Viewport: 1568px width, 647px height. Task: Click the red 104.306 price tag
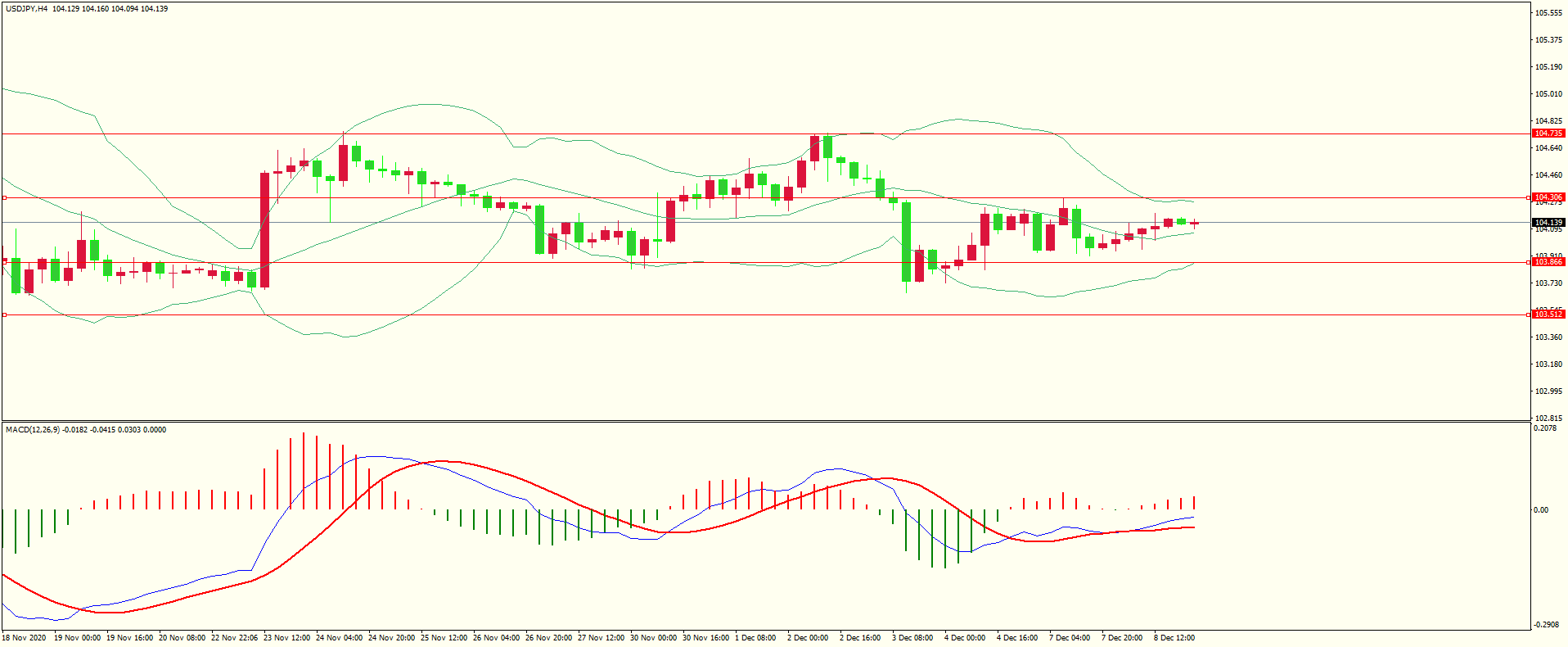tap(1548, 197)
